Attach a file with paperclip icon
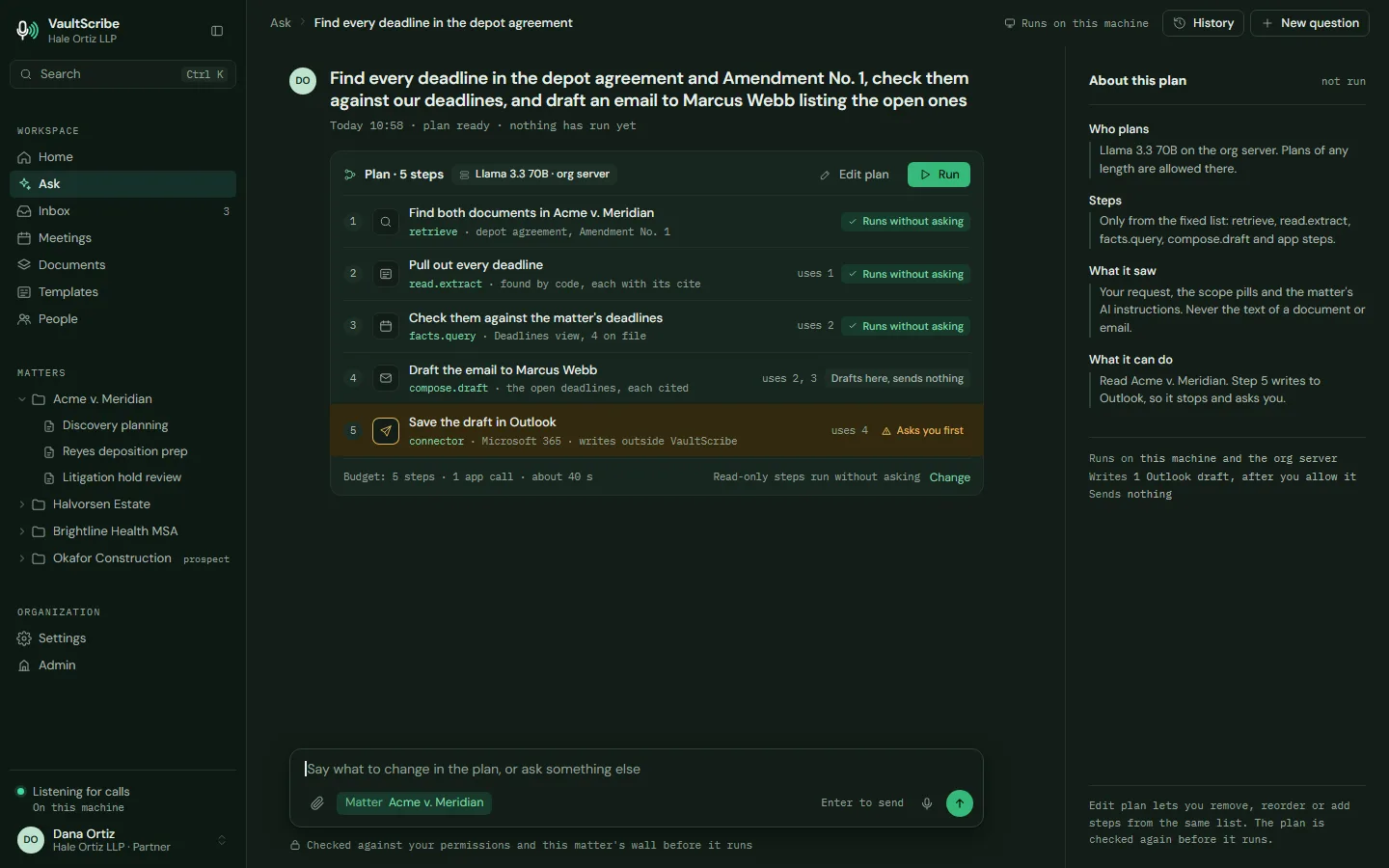 (316, 803)
